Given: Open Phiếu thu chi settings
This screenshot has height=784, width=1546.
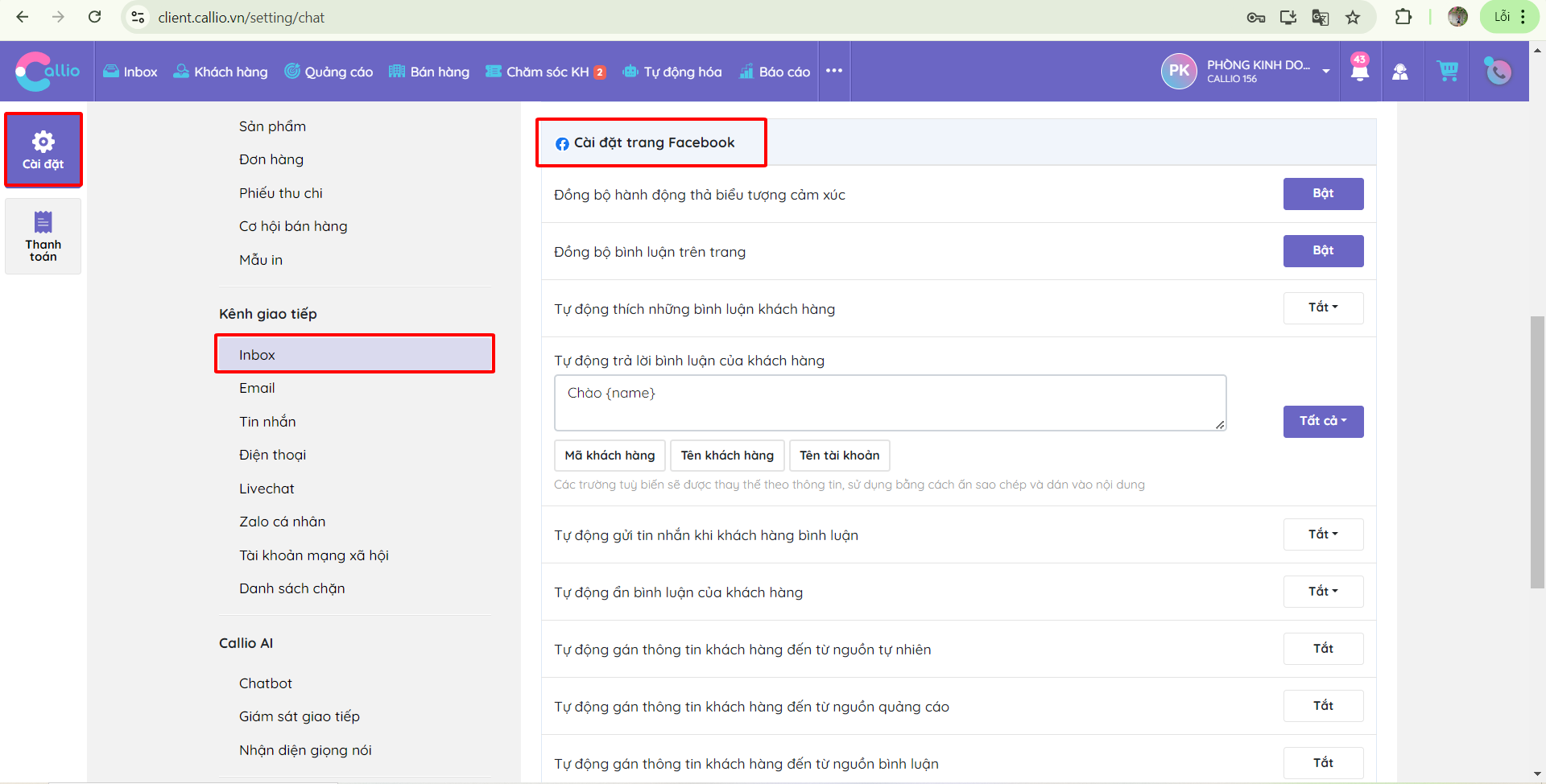Looking at the screenshot, I should click(280, 193).
